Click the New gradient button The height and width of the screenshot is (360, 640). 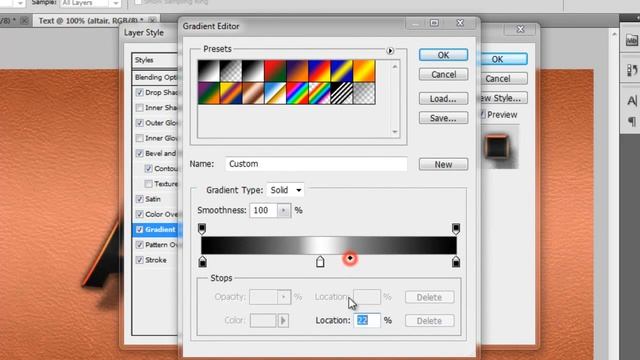(x=443, y=164)
